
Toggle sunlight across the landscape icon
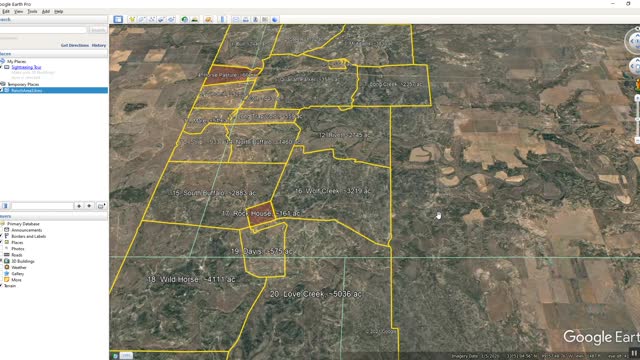195,19
